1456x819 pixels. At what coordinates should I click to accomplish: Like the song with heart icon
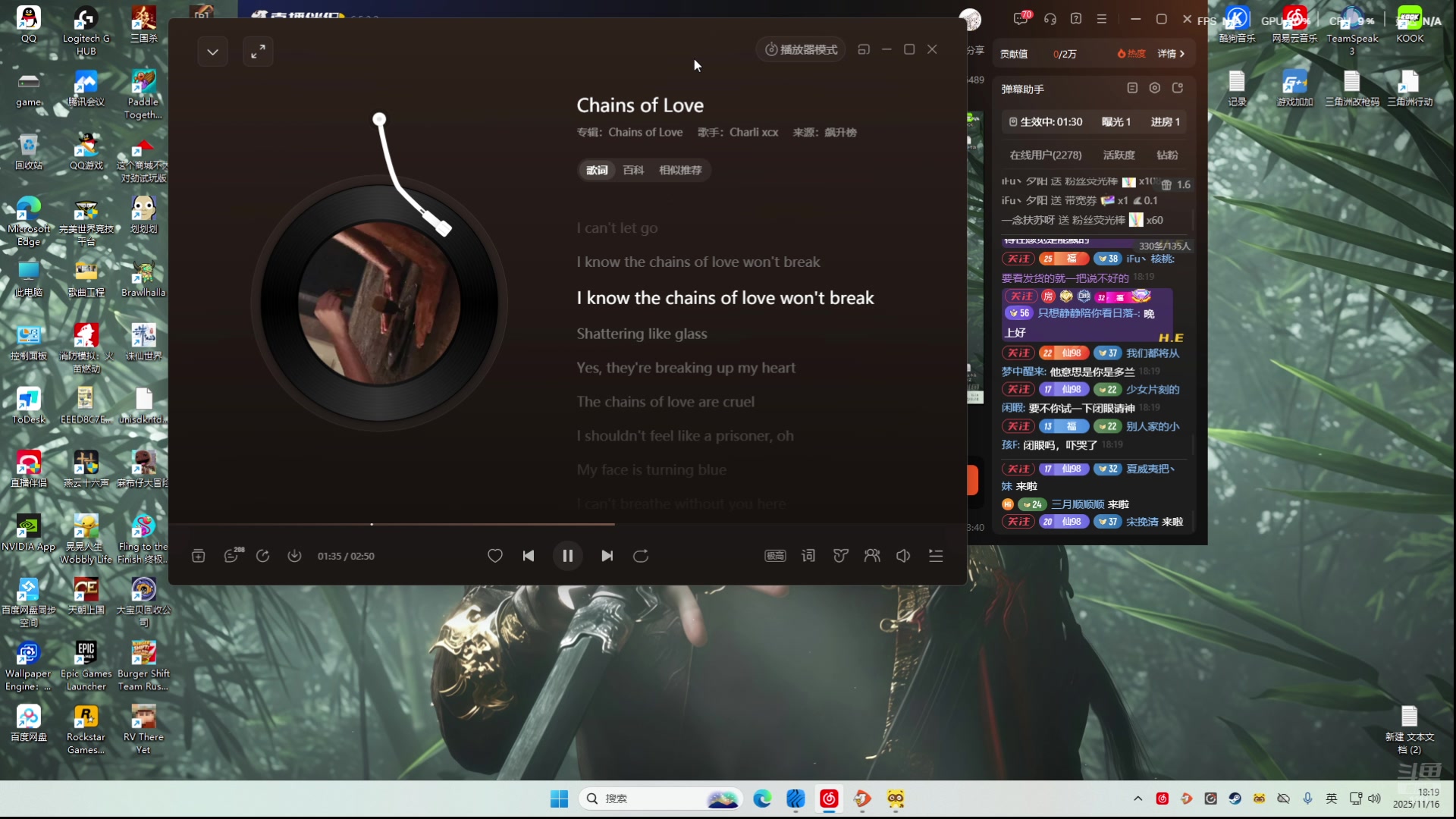495,556
